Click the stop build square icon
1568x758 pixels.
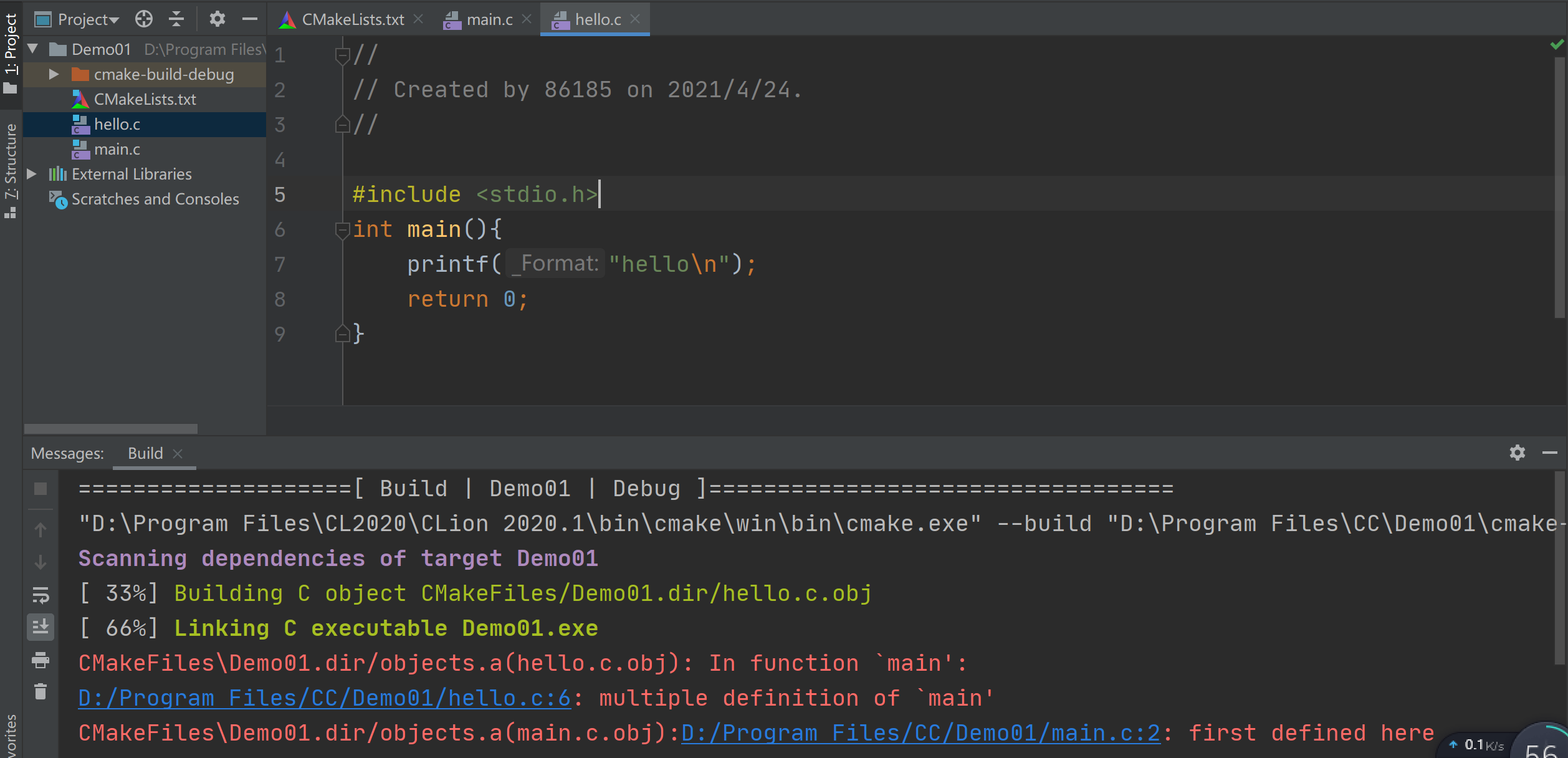[41, 489]
